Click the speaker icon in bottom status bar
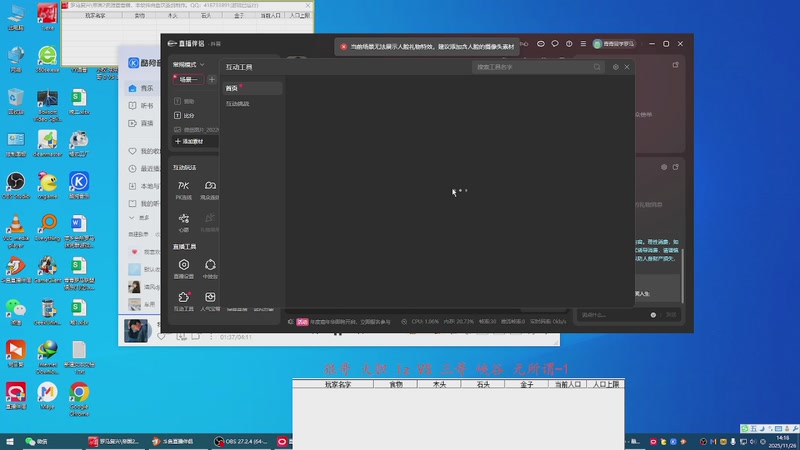800x450 pixels. [291, 321]
